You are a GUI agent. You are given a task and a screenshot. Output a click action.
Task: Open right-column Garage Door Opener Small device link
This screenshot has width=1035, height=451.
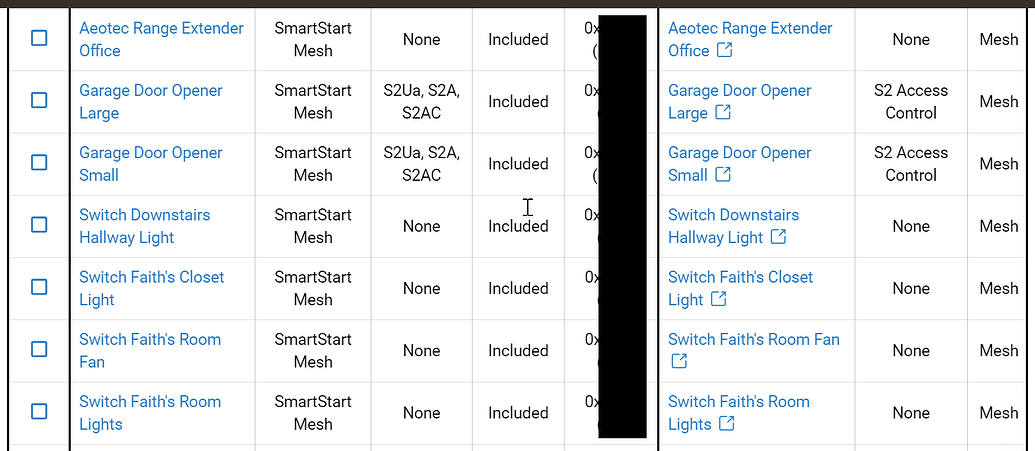pos(739,164)
